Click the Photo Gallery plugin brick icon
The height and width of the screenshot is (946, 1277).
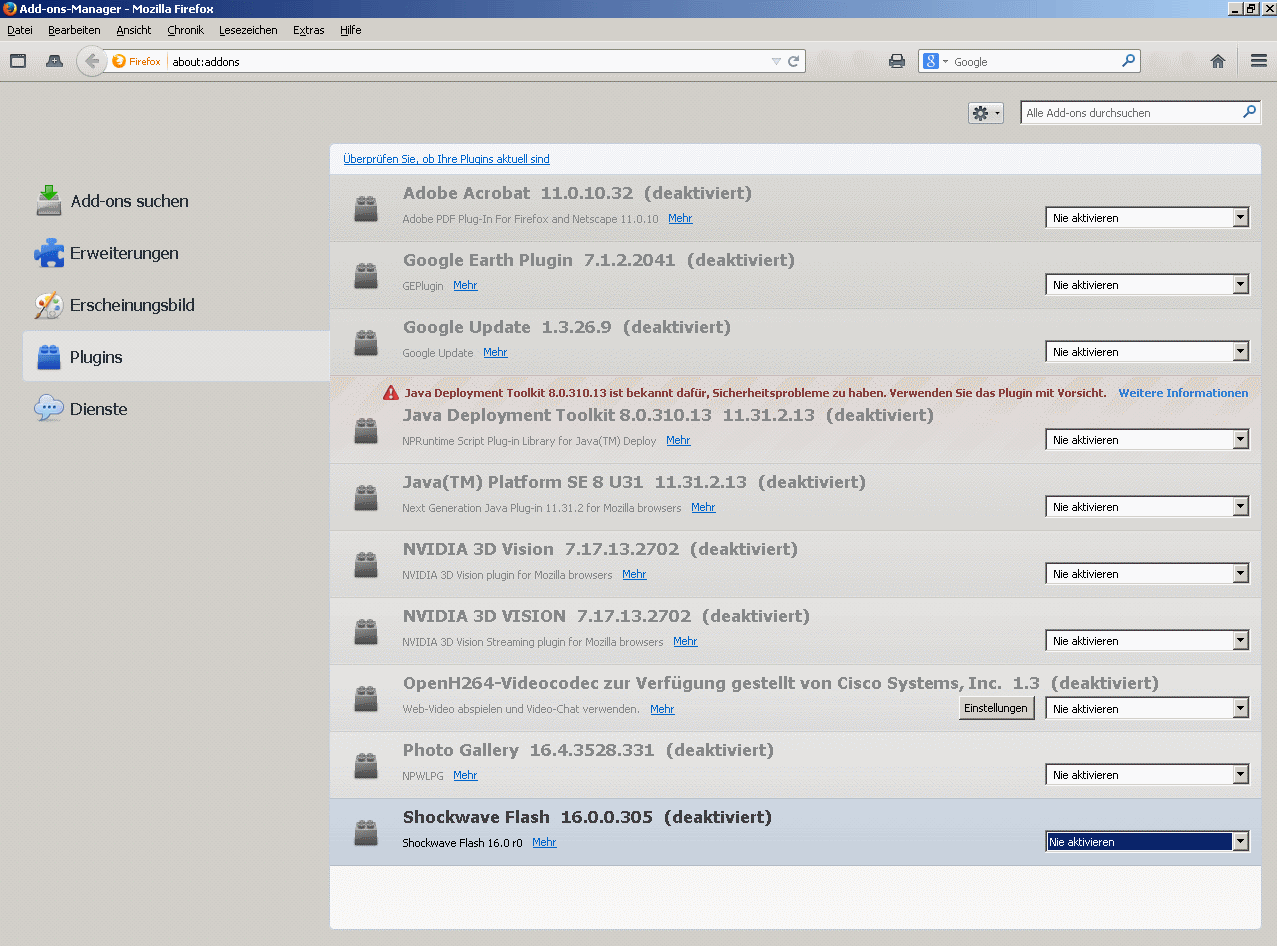tap(366, 765)
